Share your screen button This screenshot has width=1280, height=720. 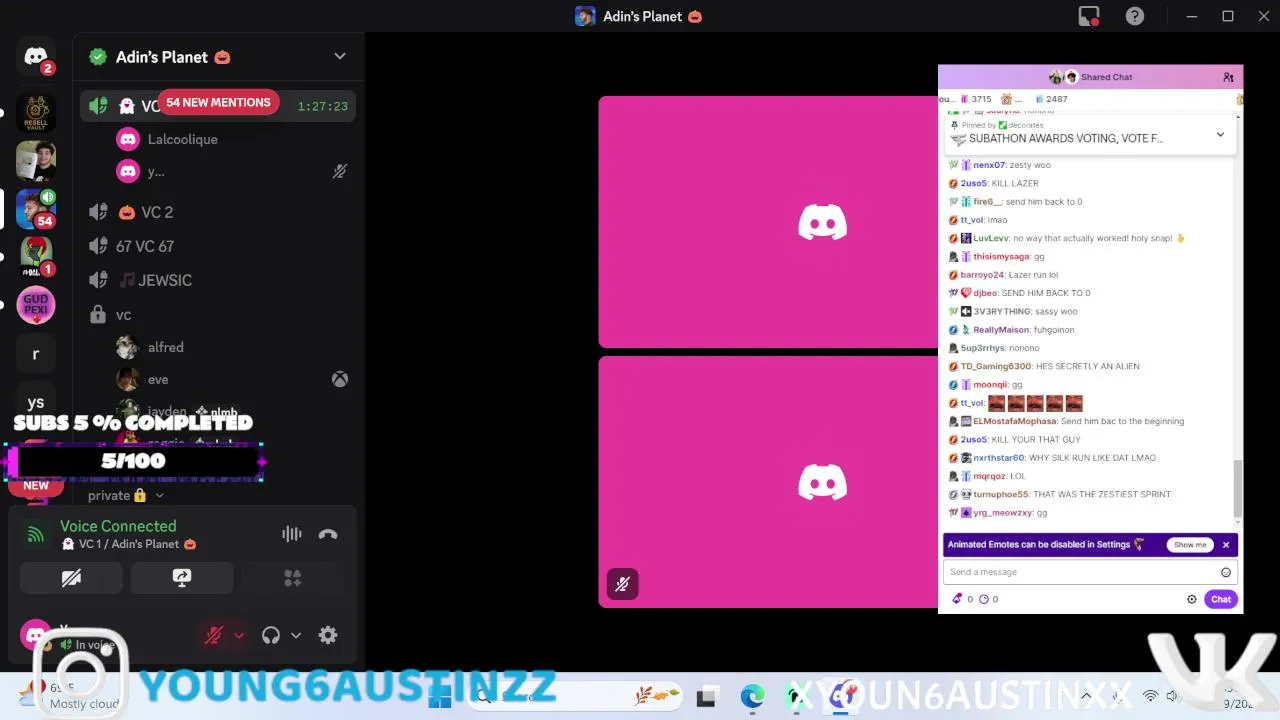click(181, 578)
